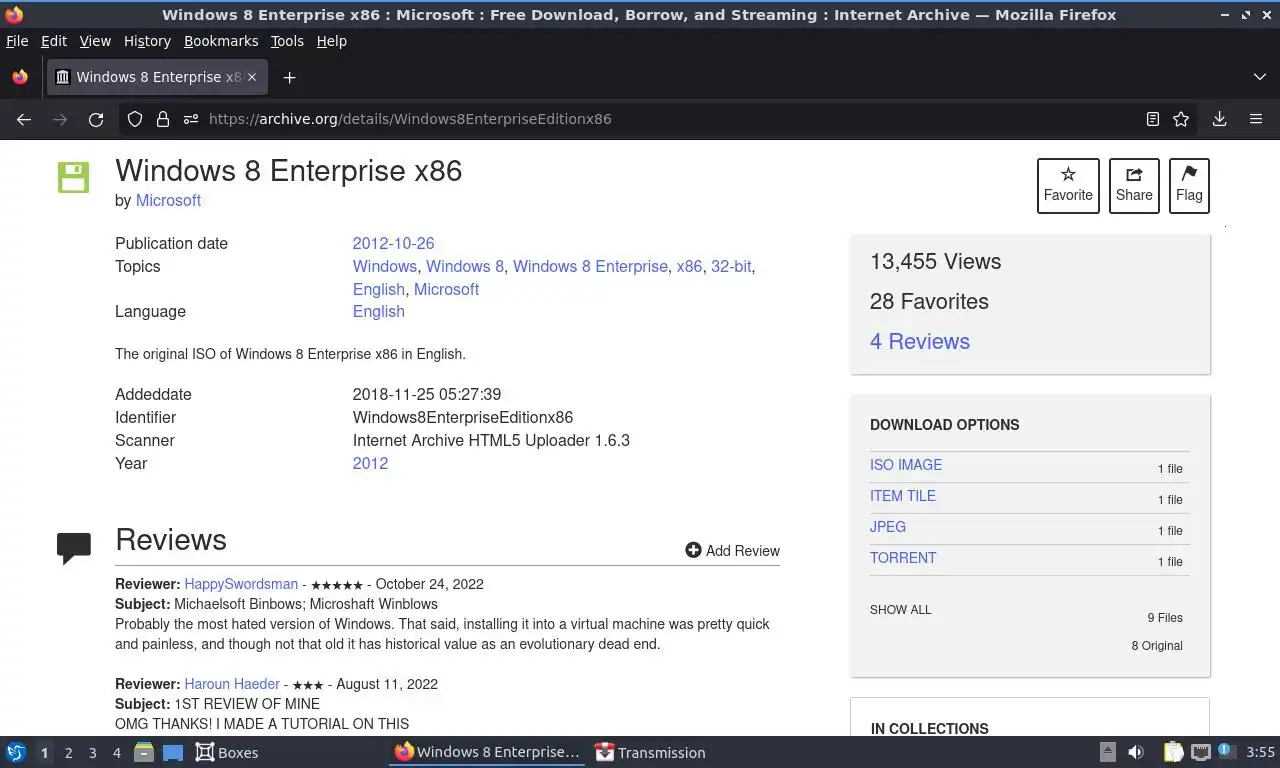Click the network tray icon
This screenshot has width=1280, height=768.
pyautogui.click(x=1201, y=752)
